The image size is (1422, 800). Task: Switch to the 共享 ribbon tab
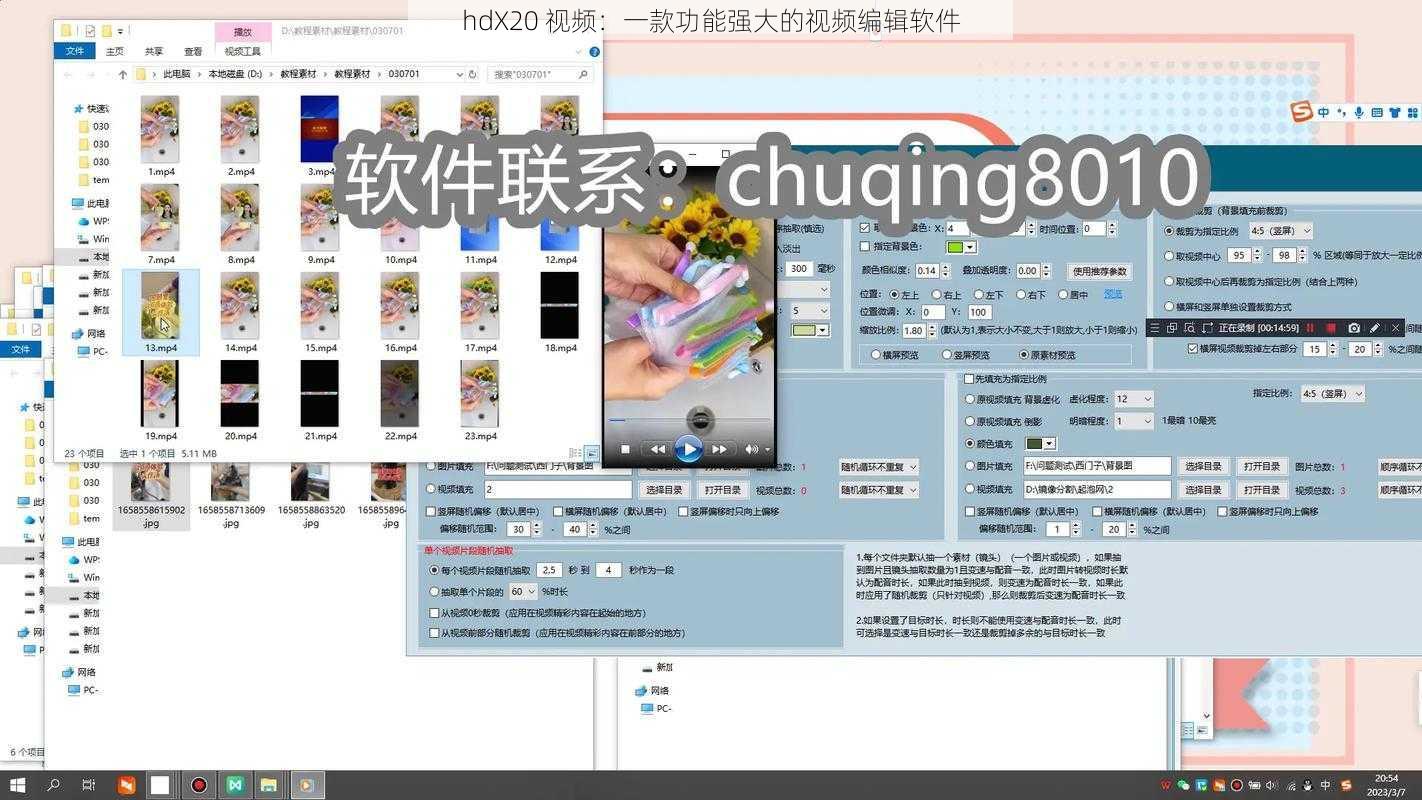(153, 51)
